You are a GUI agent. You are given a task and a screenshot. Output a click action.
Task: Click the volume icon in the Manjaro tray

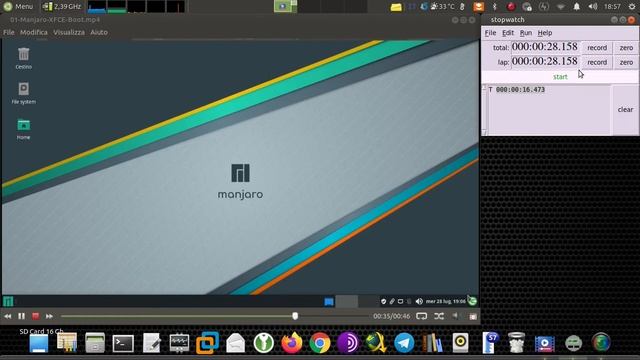[x=419, y=301]
